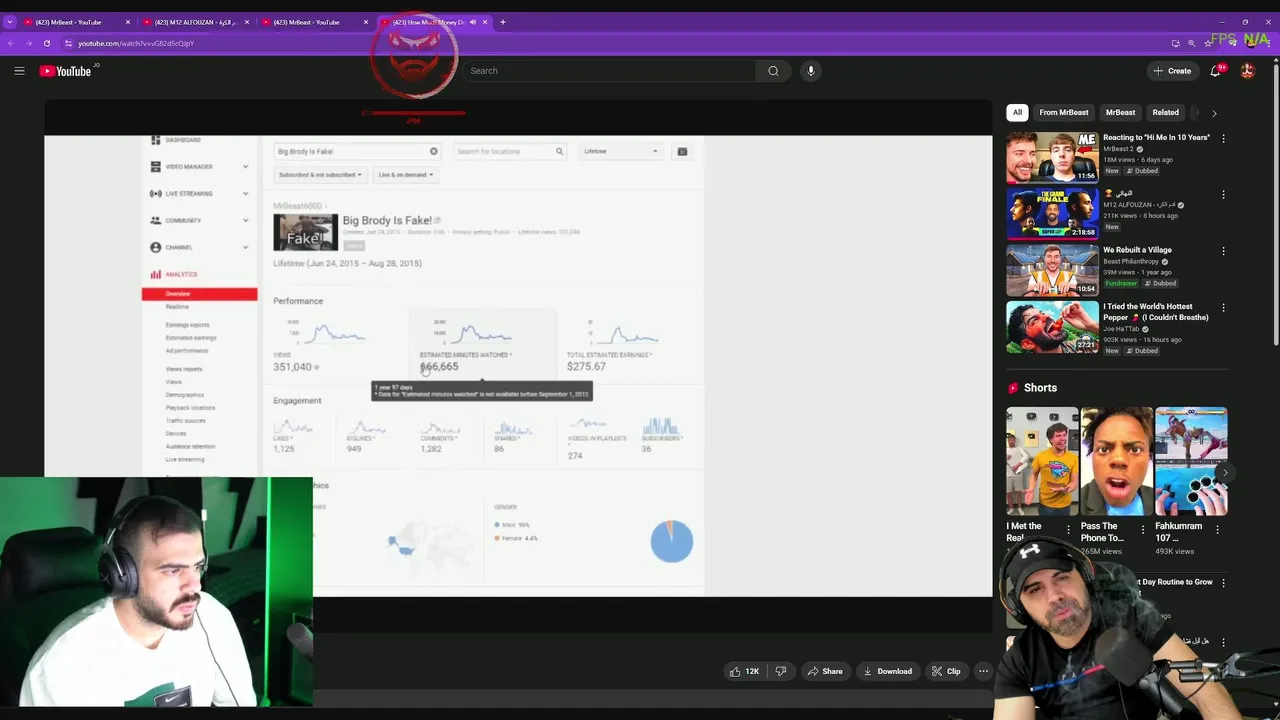Open options for World's Hottest Pepper video
Screen dimensions: 1280x720
coord(1223,308)
